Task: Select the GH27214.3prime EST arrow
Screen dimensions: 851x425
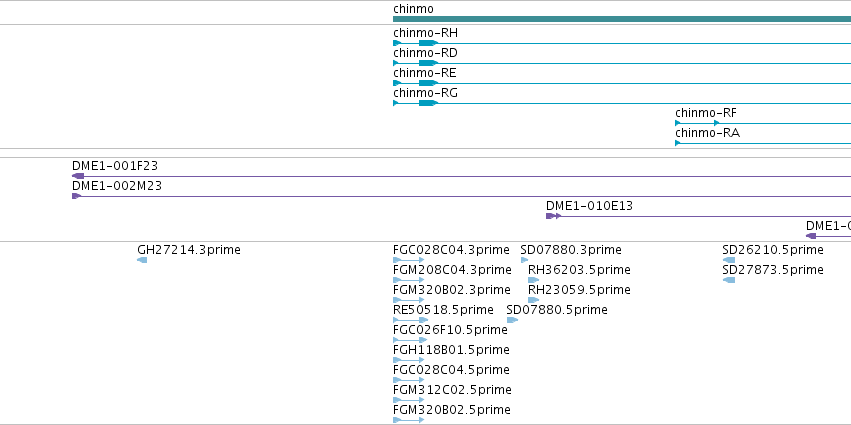Action: [x=142, y=260]
